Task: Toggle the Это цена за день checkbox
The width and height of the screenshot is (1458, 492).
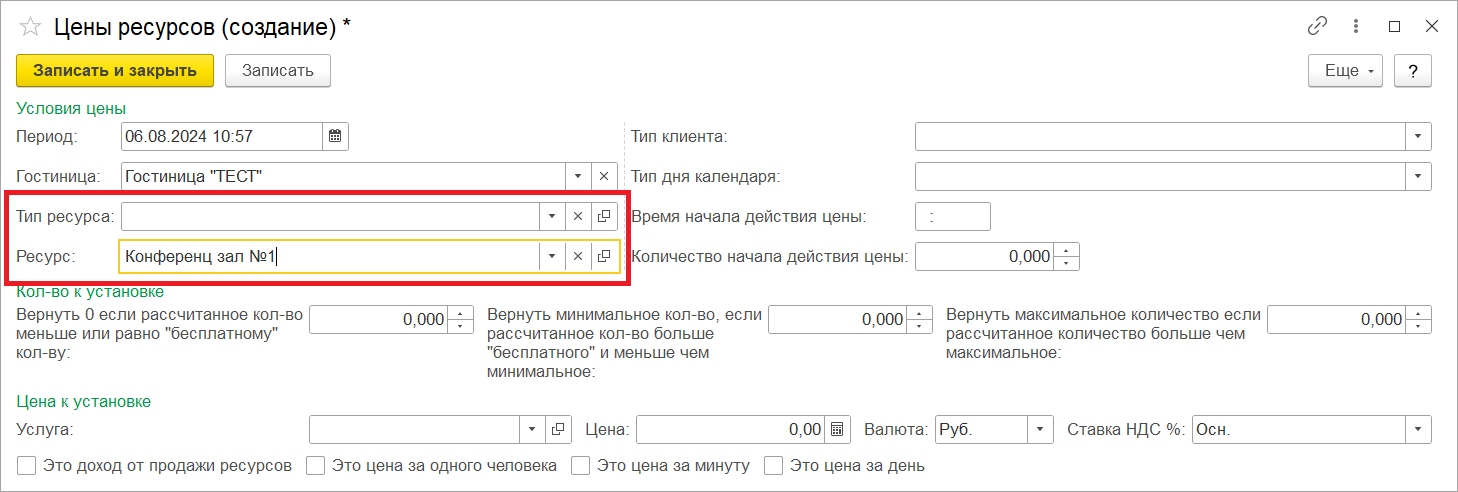Action: click(x=773, y=465)
